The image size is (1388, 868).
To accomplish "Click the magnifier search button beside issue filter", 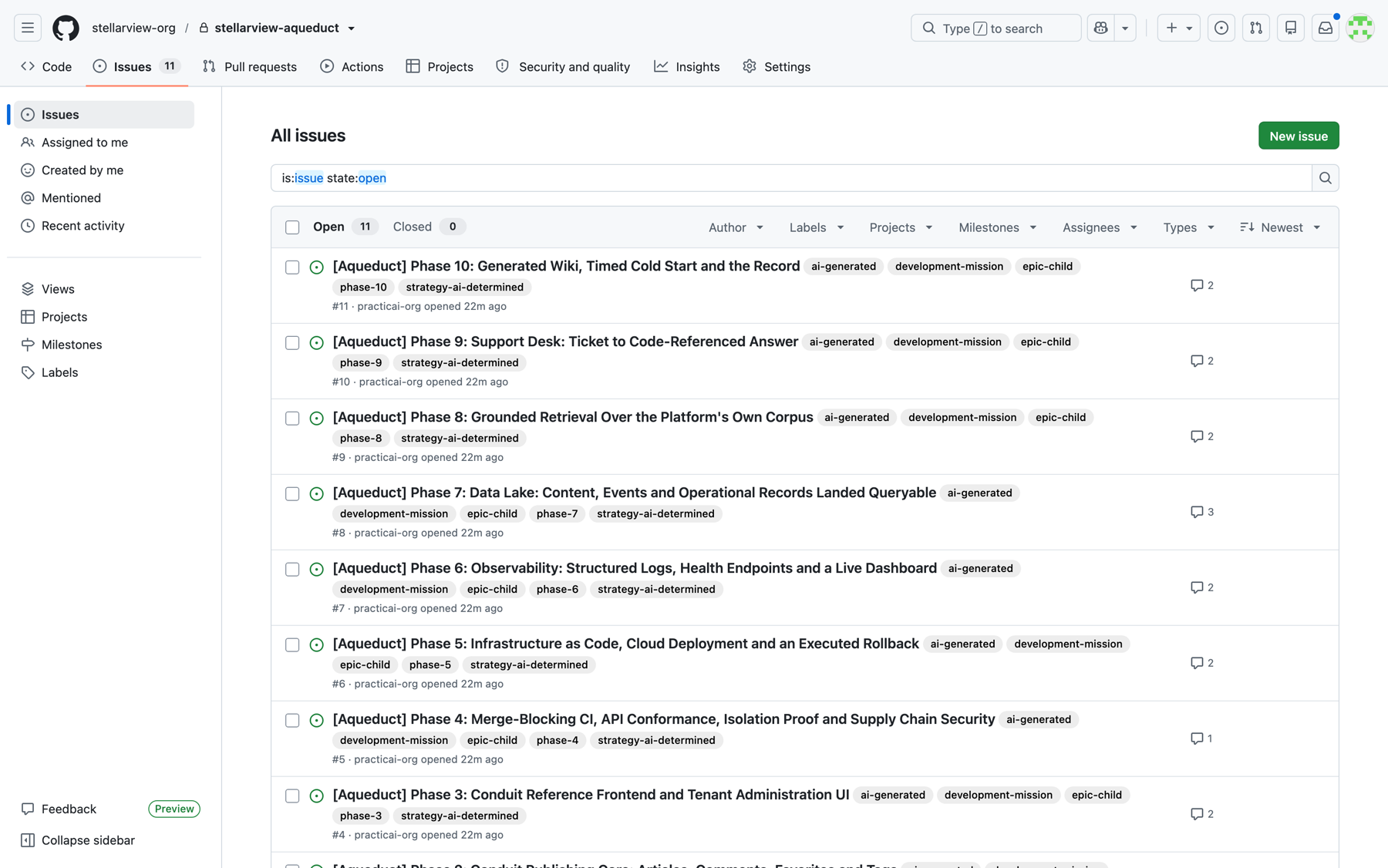I will click(1326, 178).
